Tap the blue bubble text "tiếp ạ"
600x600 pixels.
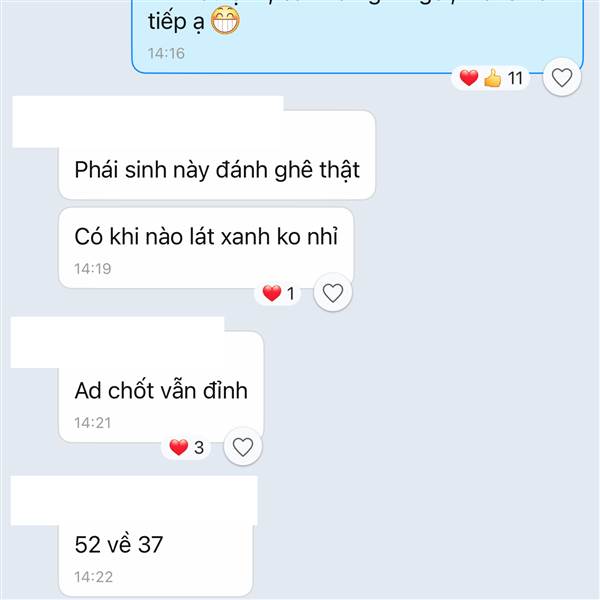(x=176, y=22)
